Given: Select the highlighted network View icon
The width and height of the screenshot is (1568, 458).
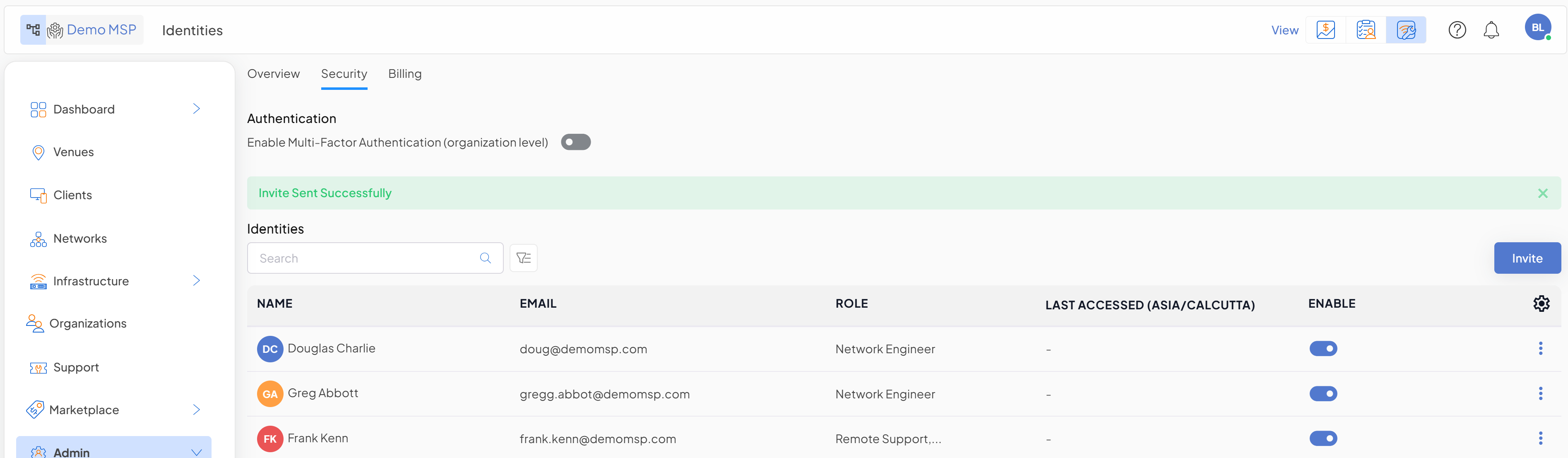Looking at the screenshot, I should [x=1405, y=30].
